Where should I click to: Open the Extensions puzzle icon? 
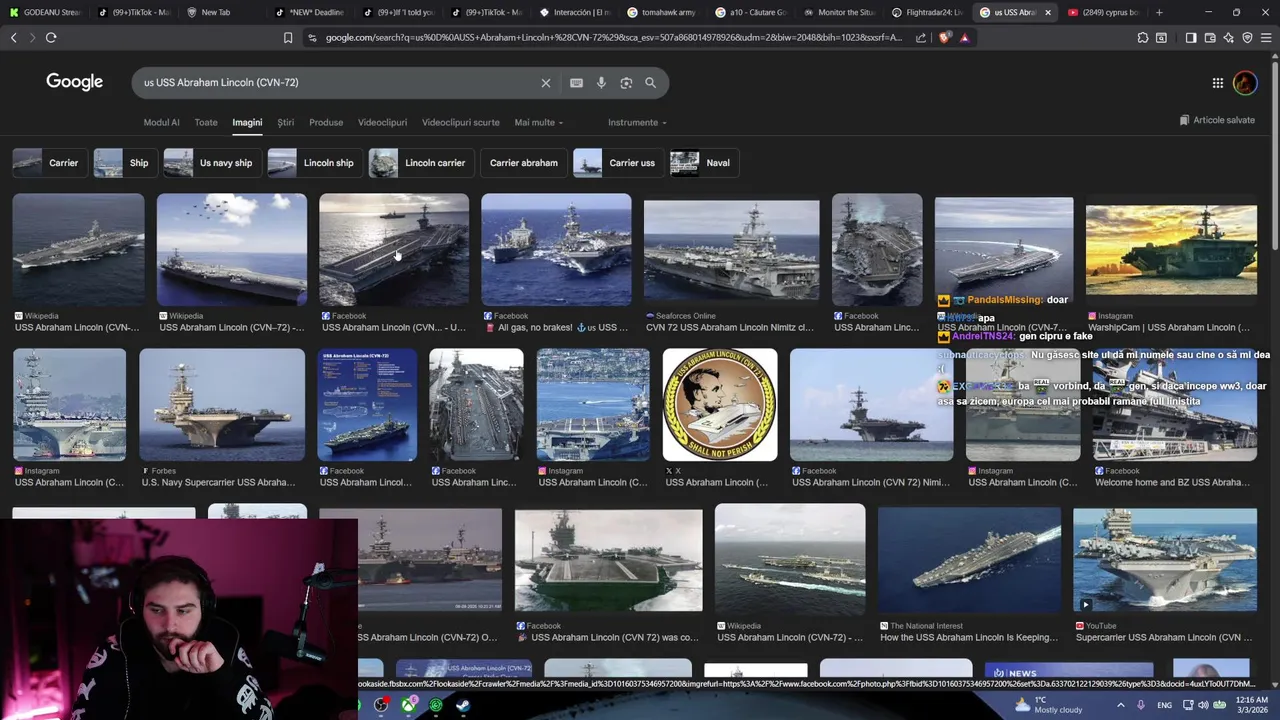pos(1143,38)
